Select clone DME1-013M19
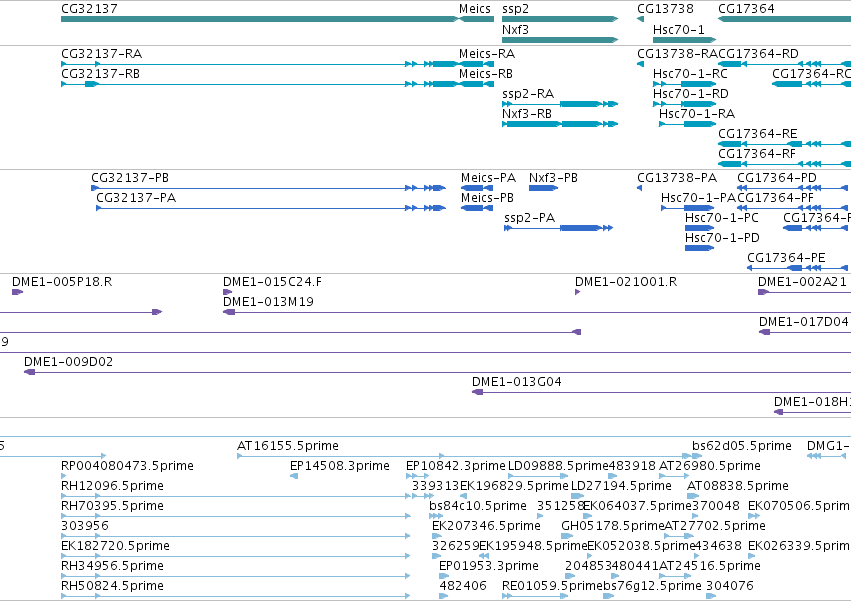The height and width of the screenshot is (601, 851). 537,312
